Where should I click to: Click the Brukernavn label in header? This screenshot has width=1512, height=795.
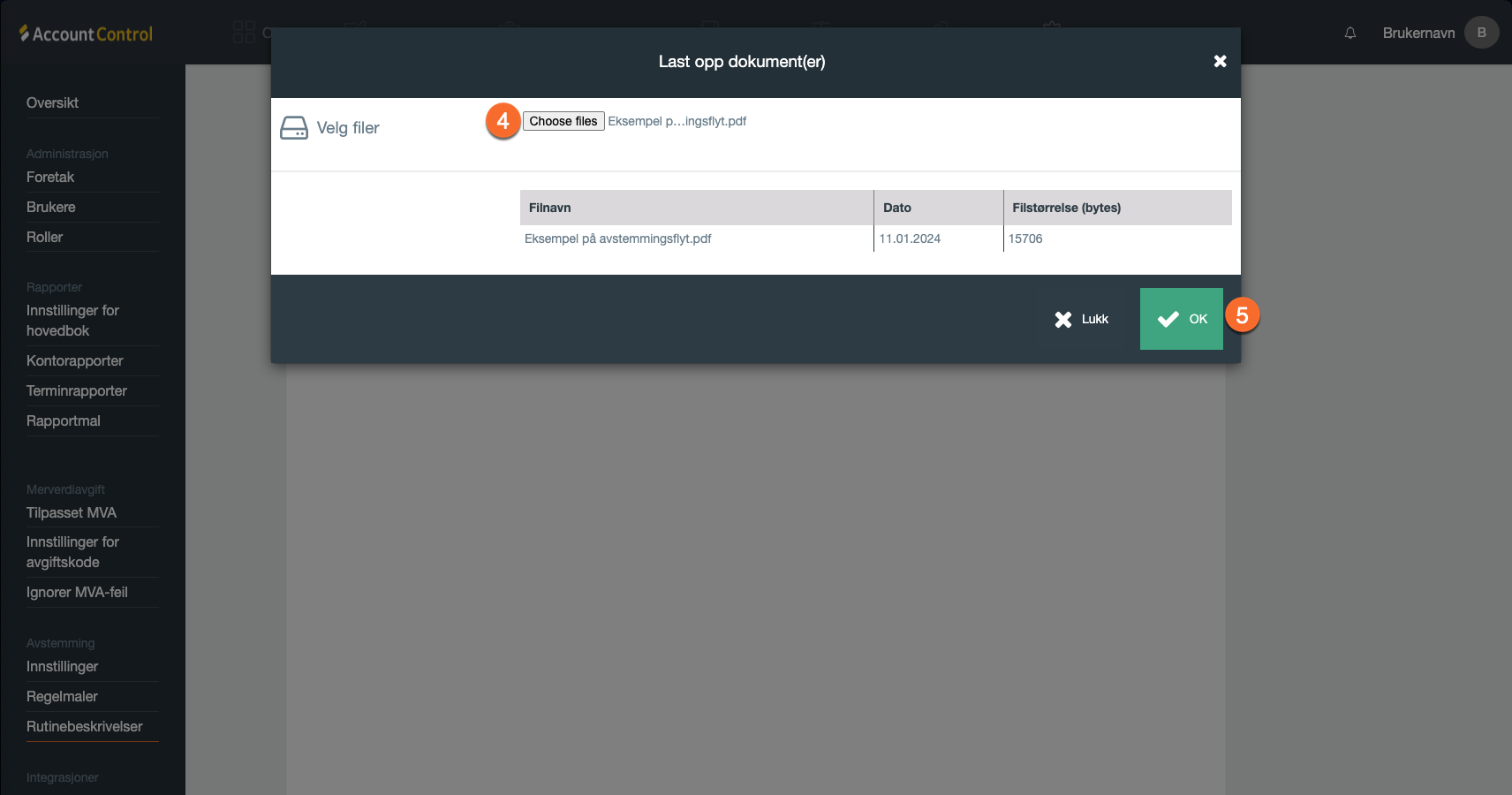[1418, 33]
